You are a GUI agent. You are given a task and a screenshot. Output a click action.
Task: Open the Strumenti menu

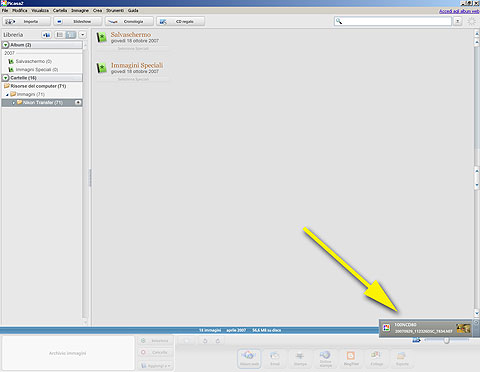[x=115, y=11]
